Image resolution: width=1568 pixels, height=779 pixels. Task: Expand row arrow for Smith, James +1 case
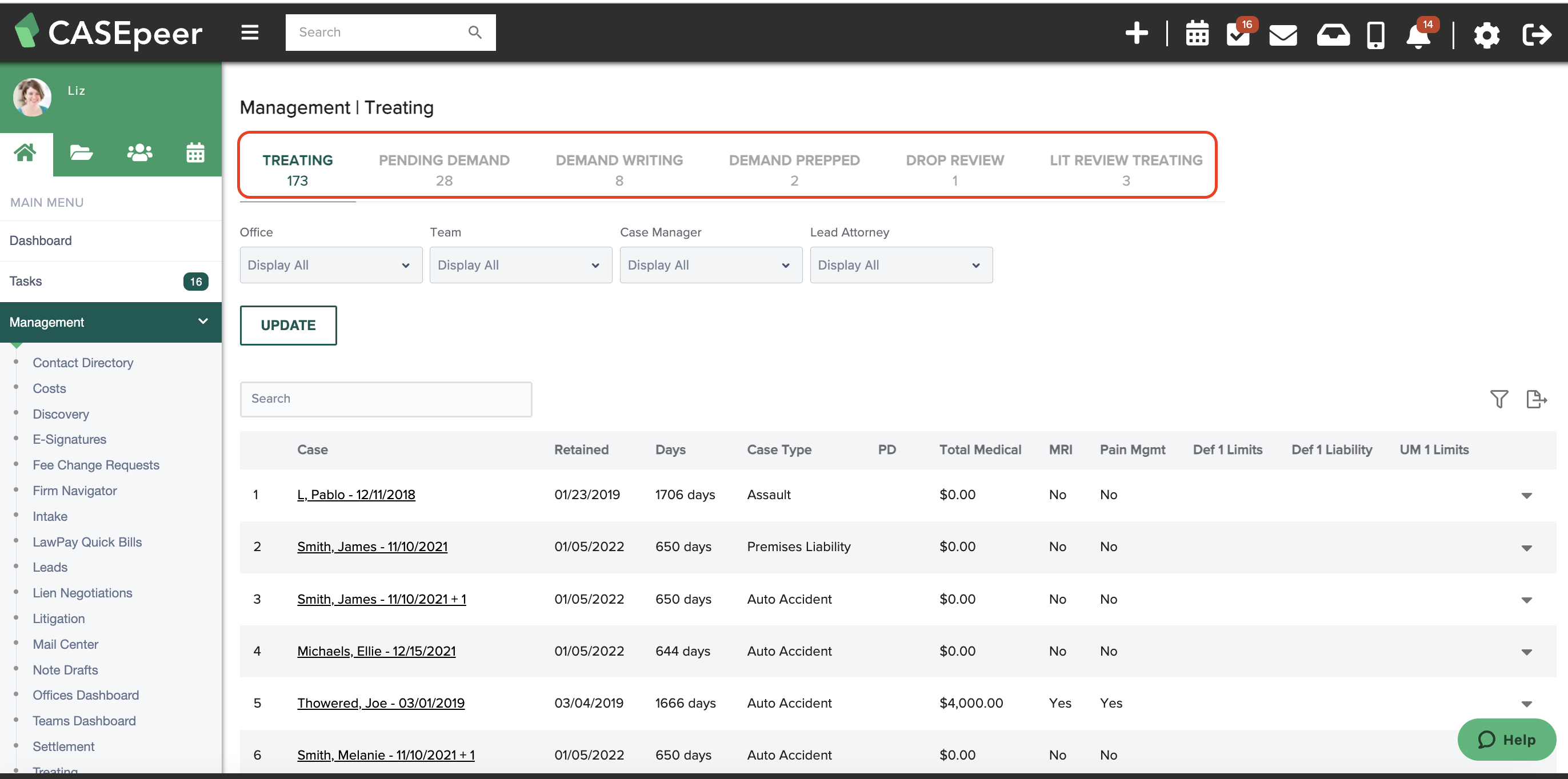tap(1526, 600)
